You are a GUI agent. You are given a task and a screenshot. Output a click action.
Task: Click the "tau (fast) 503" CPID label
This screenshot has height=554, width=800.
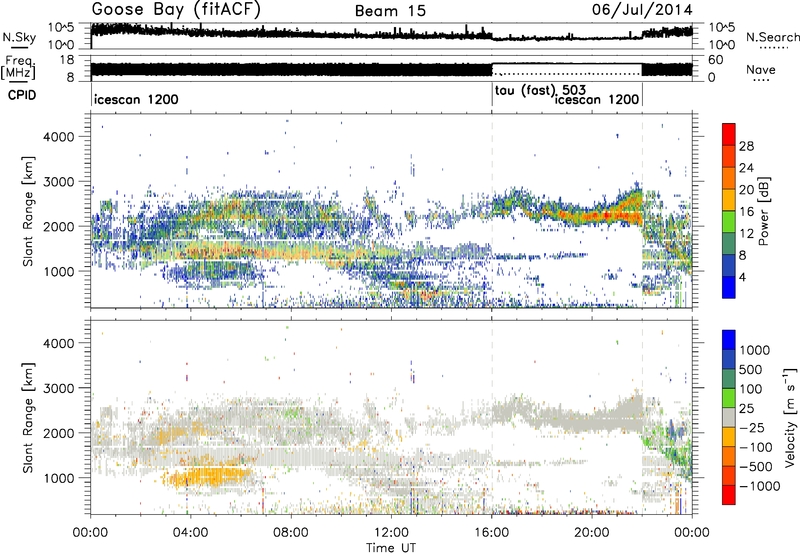(x=540, y=91)
